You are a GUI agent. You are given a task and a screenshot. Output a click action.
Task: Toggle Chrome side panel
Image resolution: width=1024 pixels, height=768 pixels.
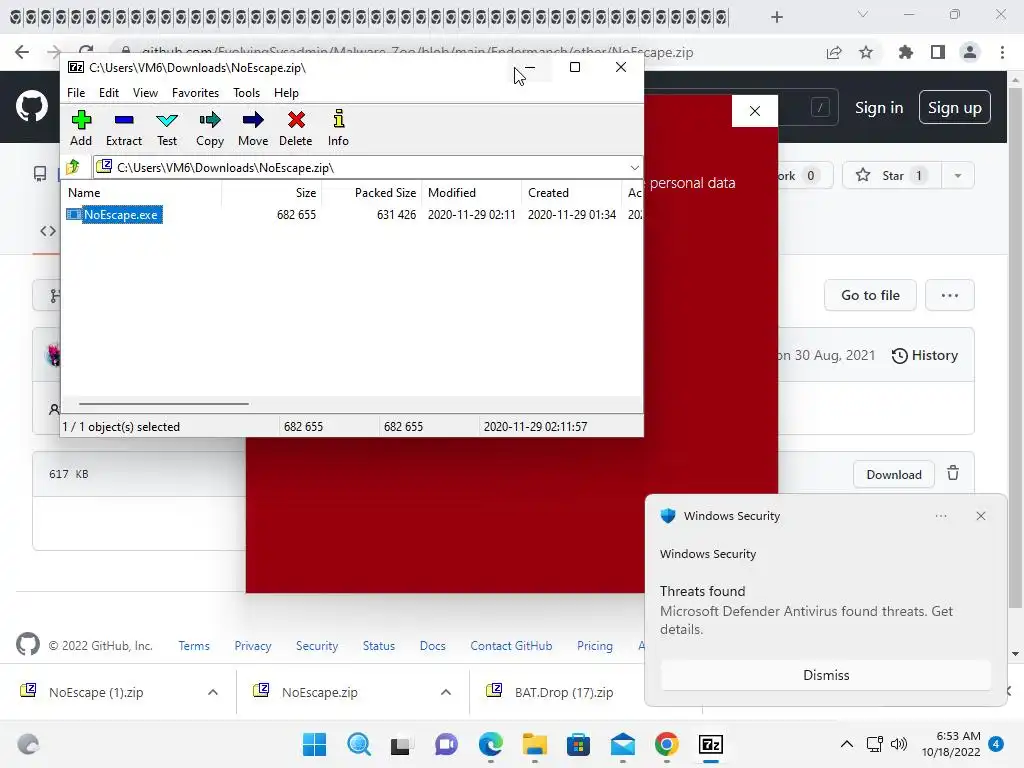[x=938, y=52]
